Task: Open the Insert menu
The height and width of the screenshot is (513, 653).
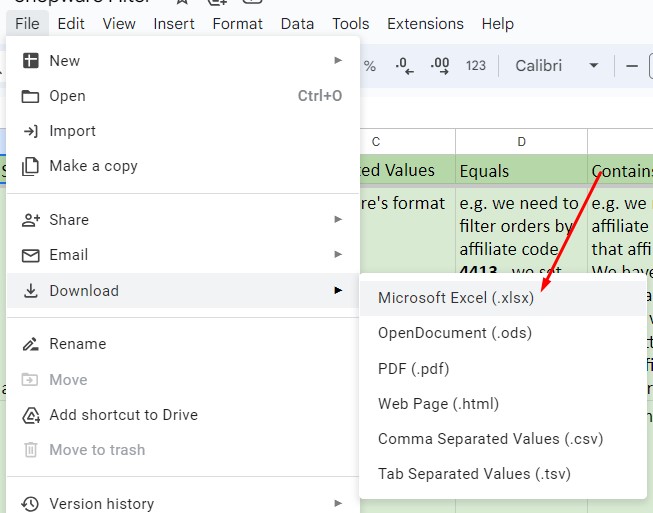Action: click(174, 23)
